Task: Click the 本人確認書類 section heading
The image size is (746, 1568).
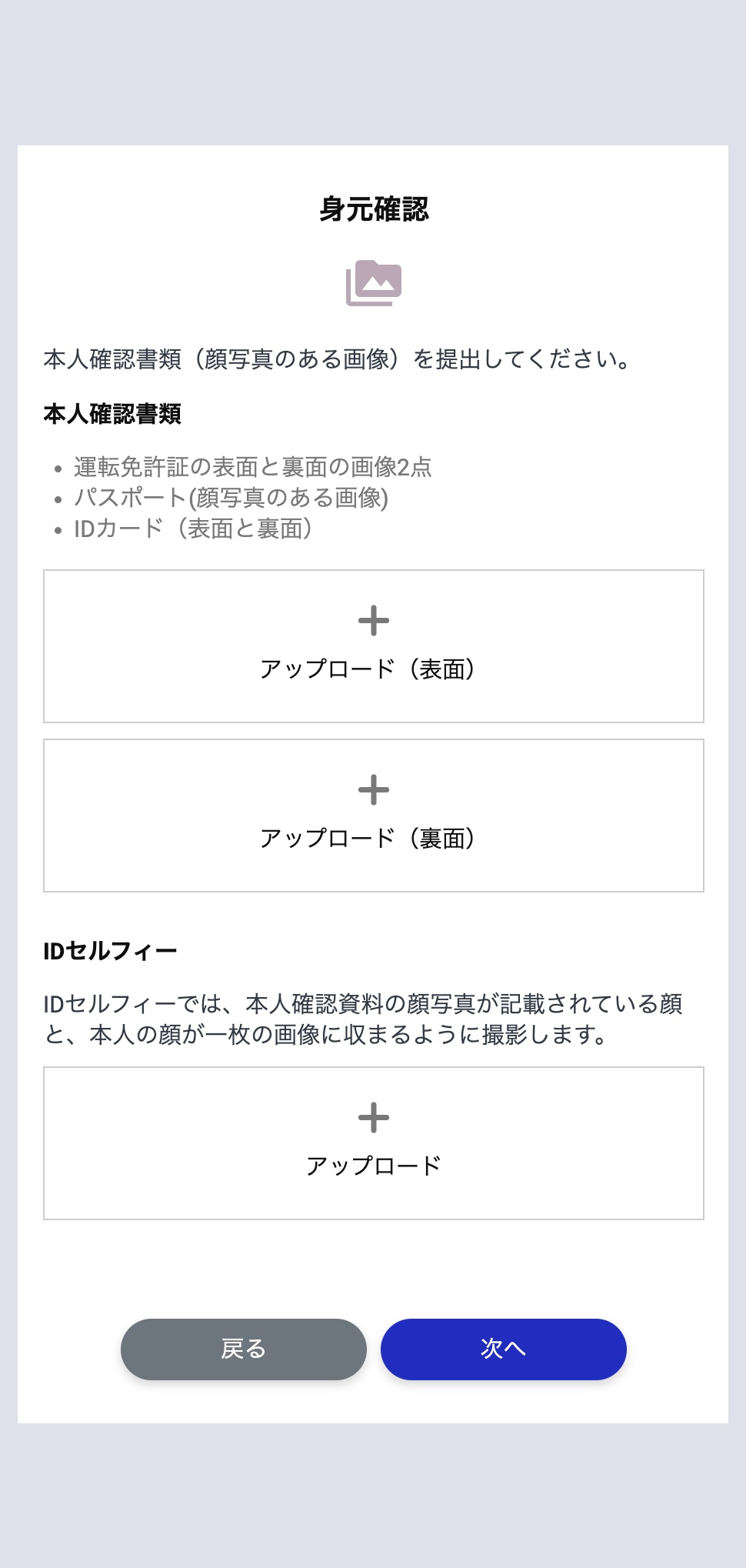Action: (x=112, y=414)
